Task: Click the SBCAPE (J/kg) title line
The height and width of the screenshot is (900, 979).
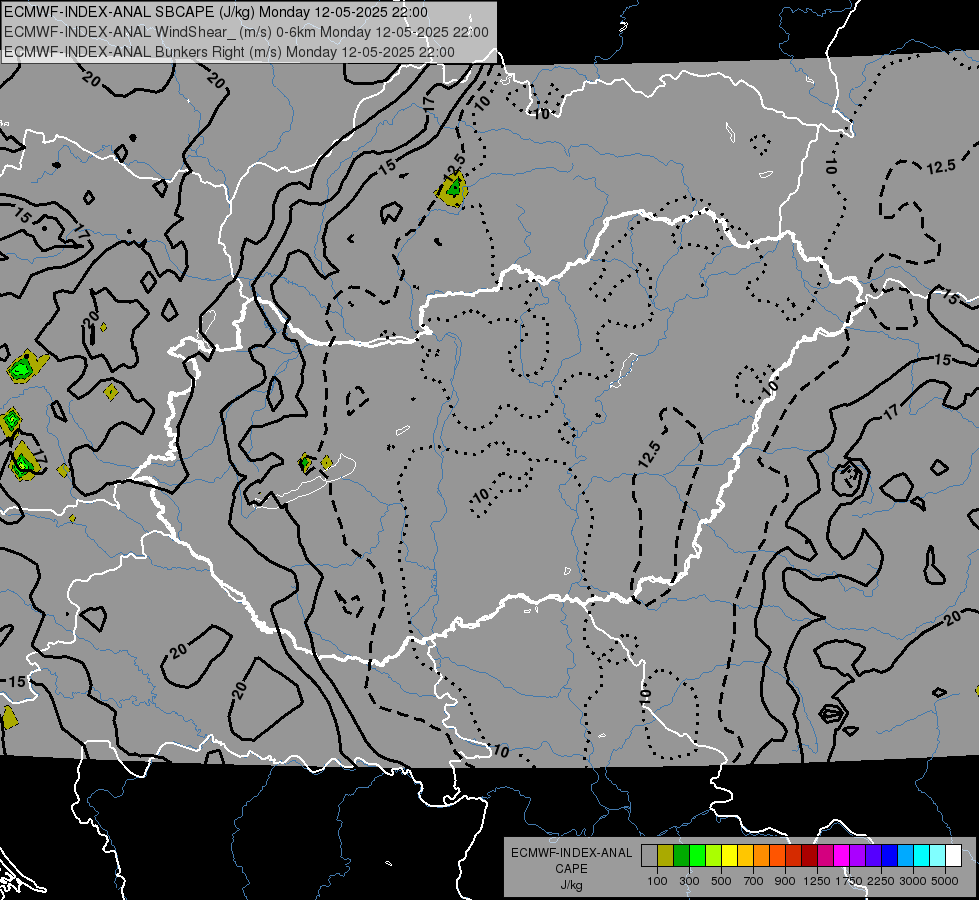Action: (x=216, y=12)
